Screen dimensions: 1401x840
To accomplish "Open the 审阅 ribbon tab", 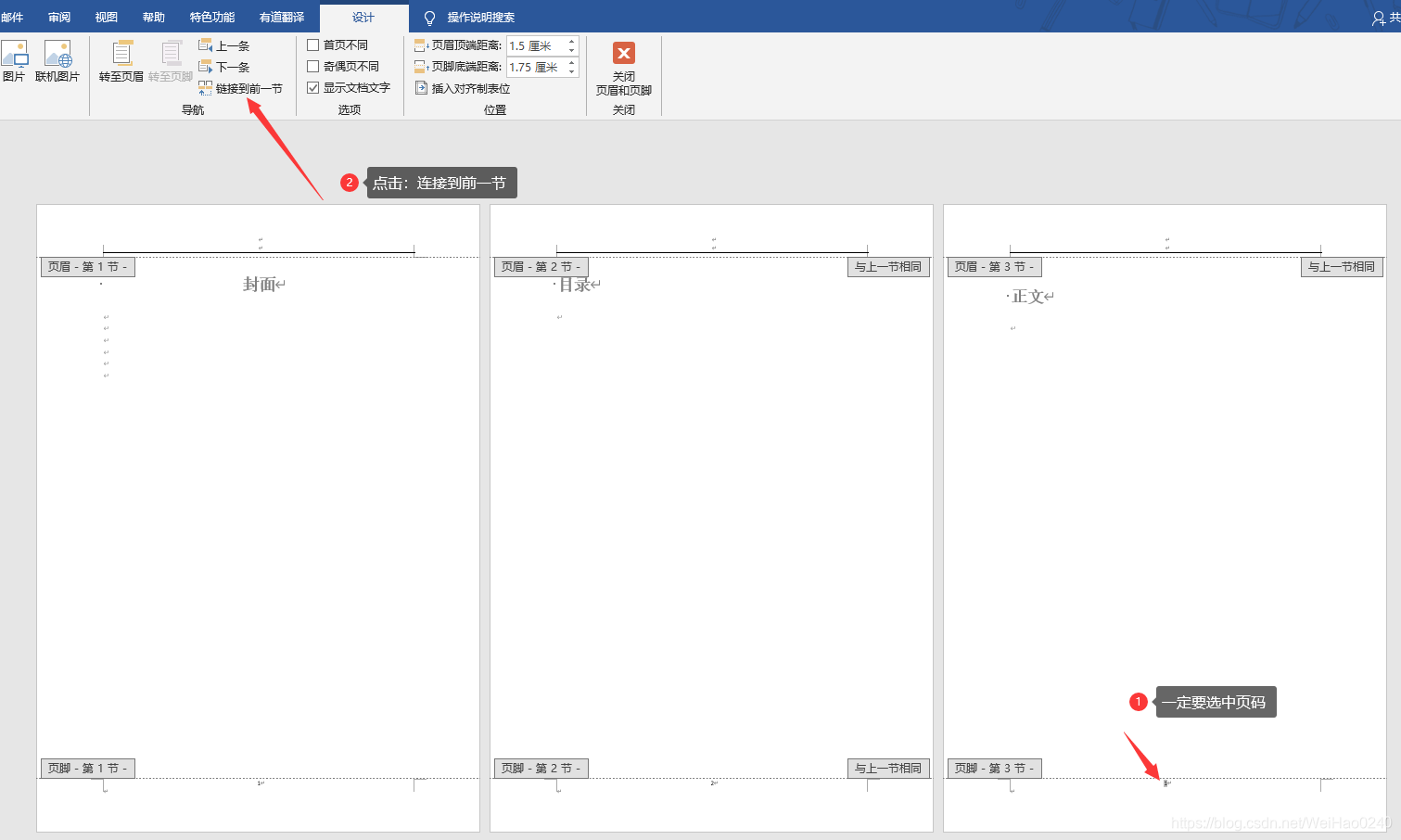I will (59, 18).
